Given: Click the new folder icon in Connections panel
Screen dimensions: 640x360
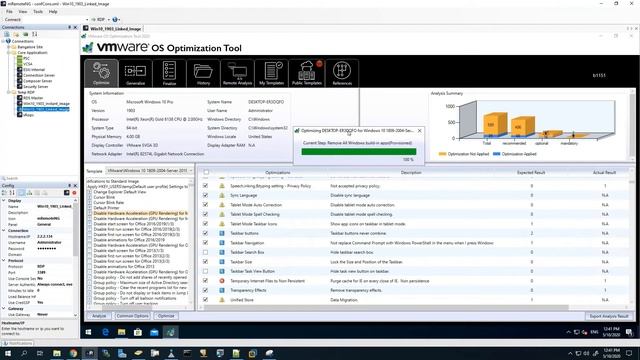Looking at the screenshot, I should pyautogui.click(x=16, y=34).
